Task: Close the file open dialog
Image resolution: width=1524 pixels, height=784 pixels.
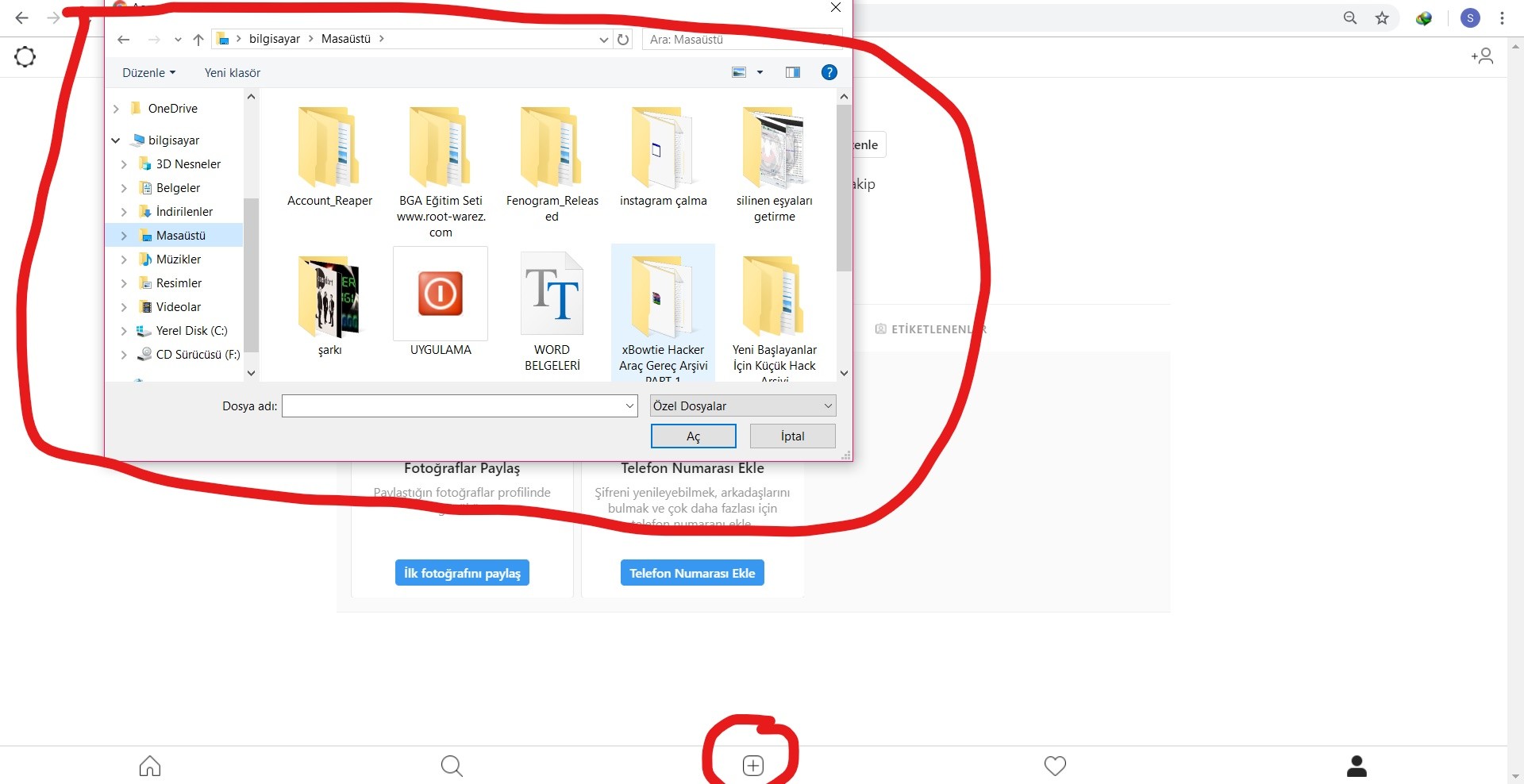Action: click(x=835, y=8)
